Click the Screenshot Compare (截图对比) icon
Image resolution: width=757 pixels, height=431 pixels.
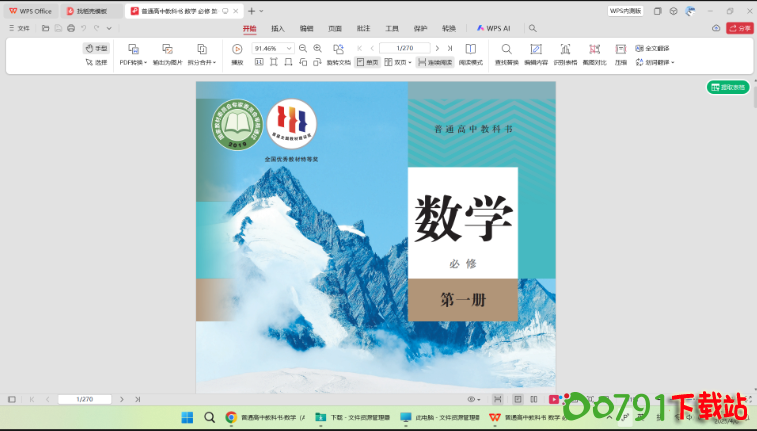[595, 49]
